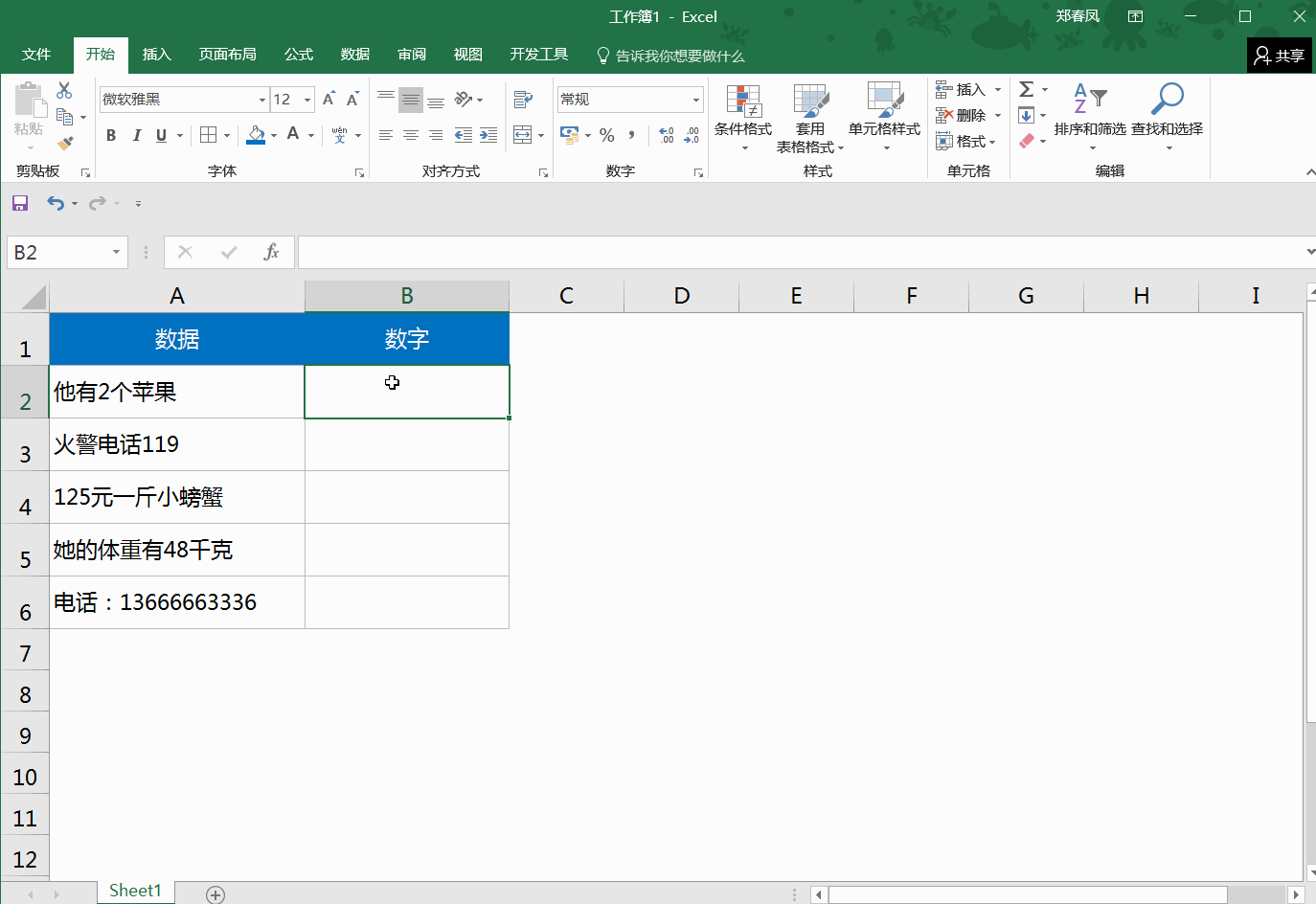1316x904 pixels.
Task: Click the Wrap Text icon
Action: point(523,100)
